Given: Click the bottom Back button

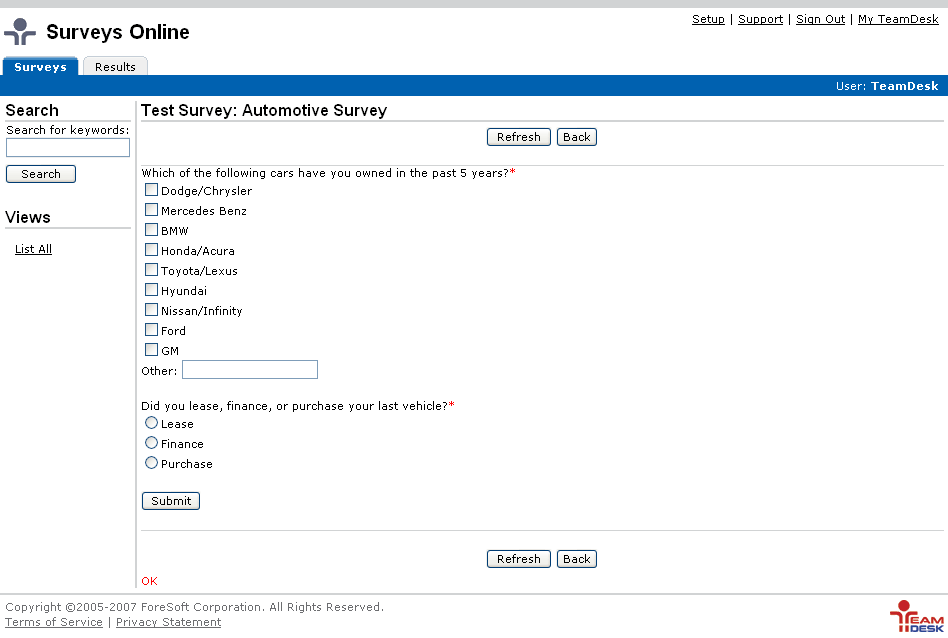Looking at the screenshot, I should (x=576, y=559).
